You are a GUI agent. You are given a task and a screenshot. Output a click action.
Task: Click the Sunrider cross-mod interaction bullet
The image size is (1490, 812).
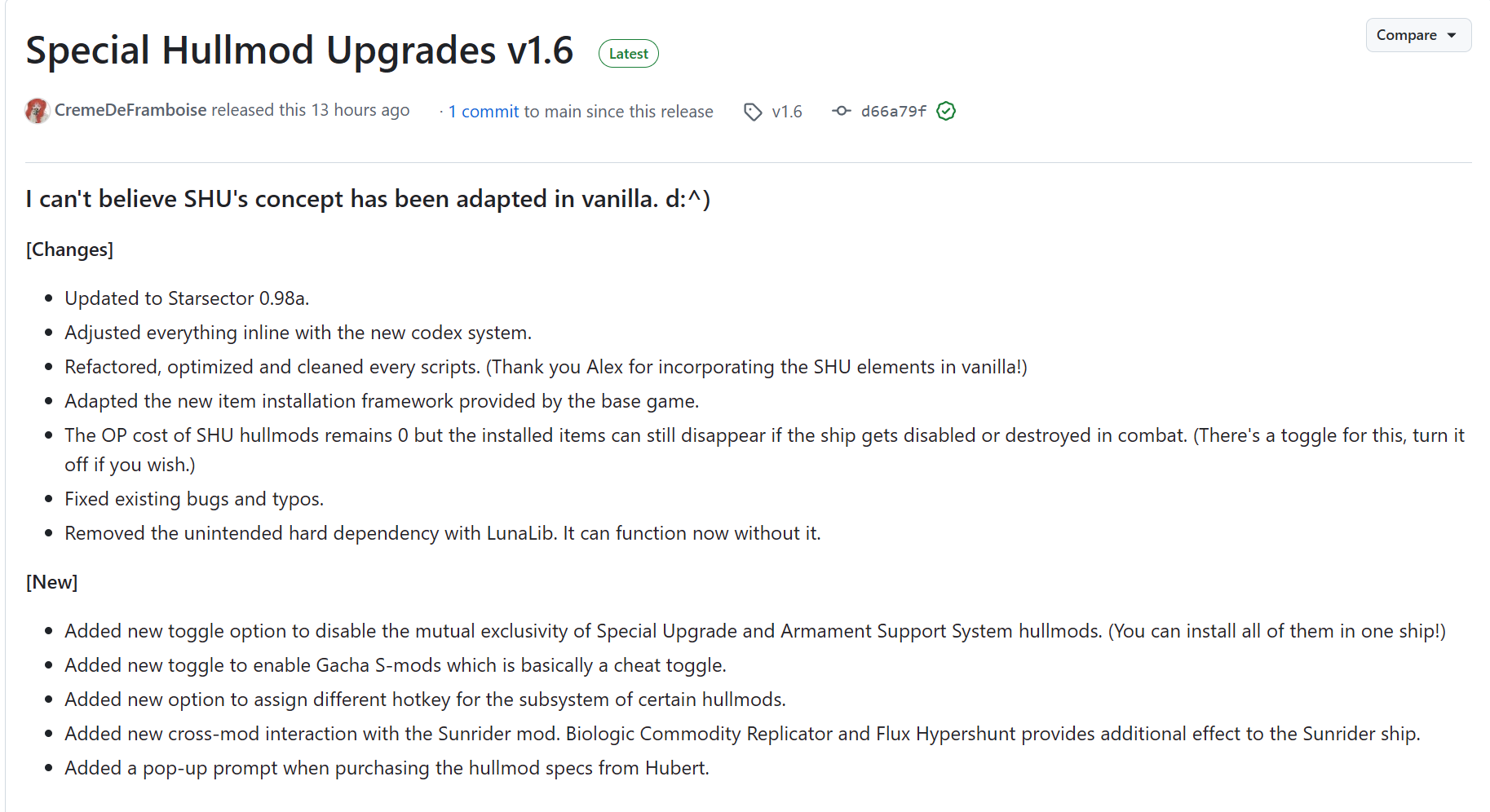point(742,734)
